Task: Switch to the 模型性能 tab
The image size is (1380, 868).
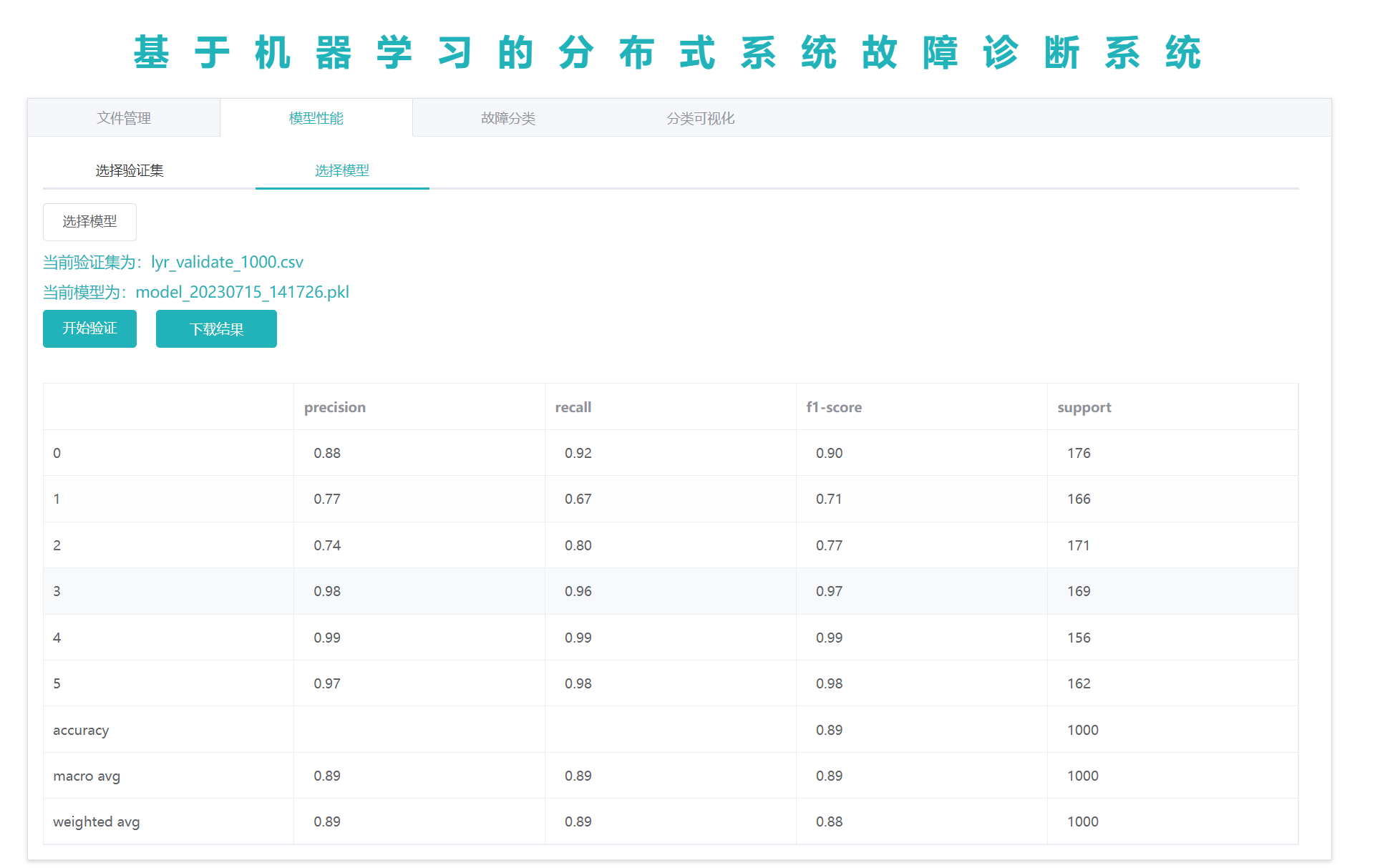Action: pyautogui.click(x=316, y=118)
